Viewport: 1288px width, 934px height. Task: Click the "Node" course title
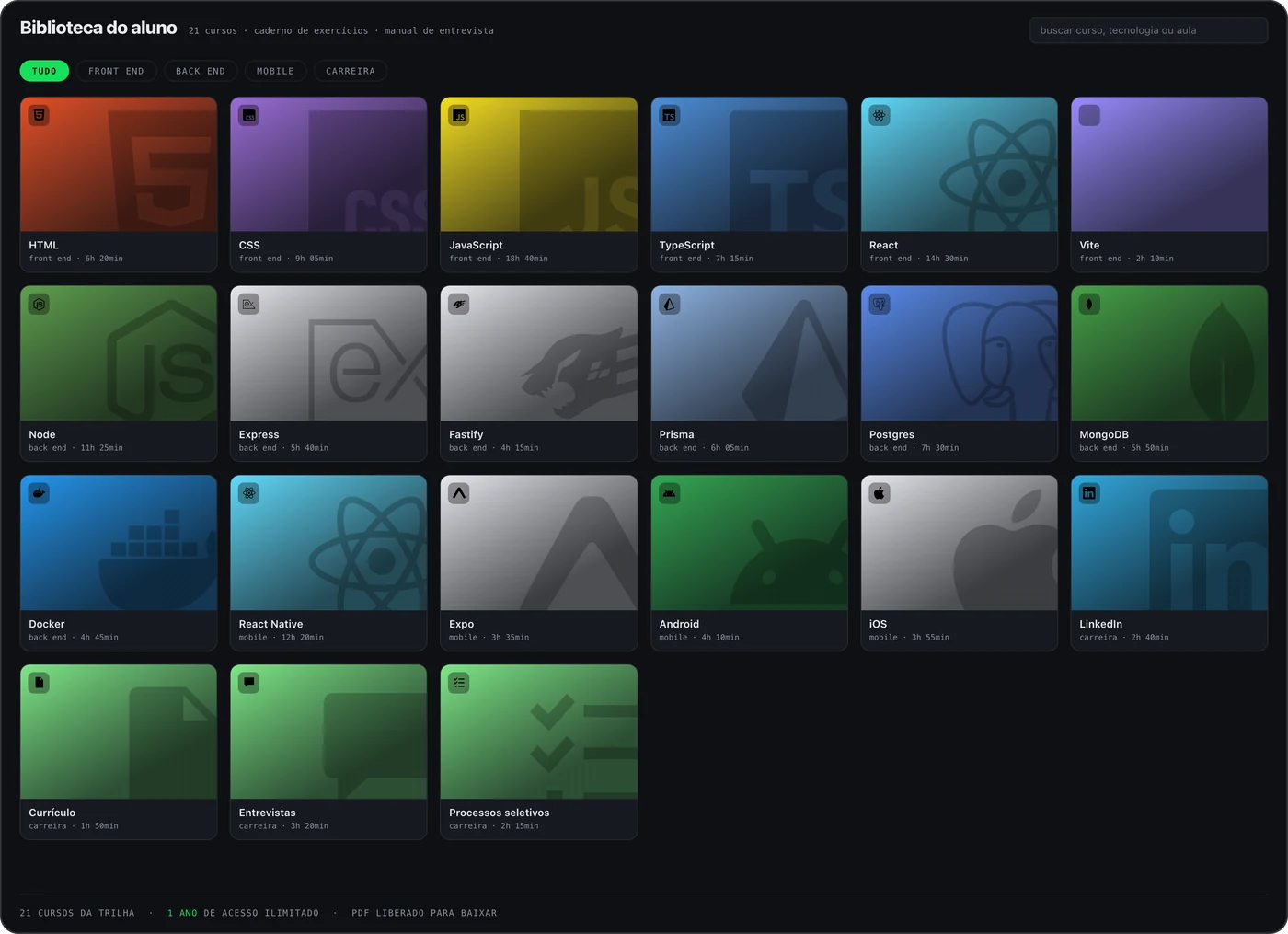(42, 435)
